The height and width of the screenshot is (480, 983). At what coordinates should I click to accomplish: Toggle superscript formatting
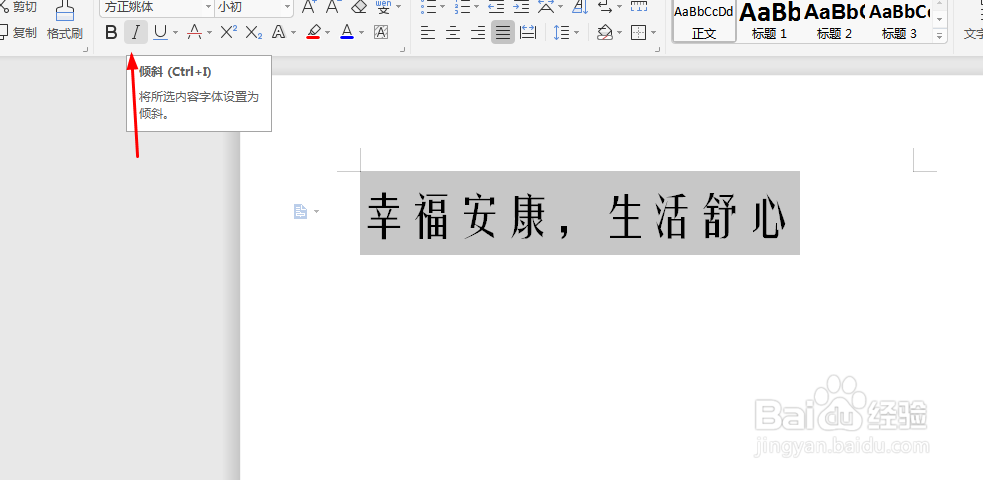tap(229, 33)
